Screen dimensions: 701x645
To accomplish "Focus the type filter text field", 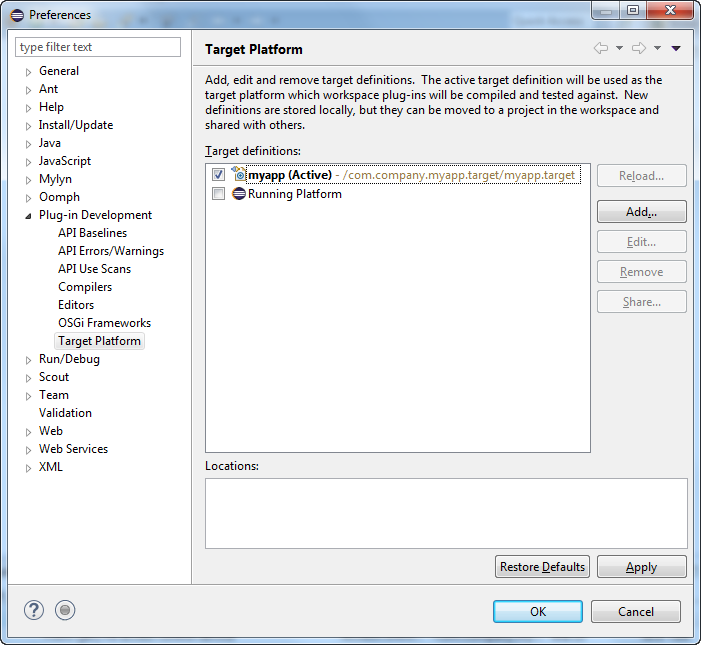I will (x=98, y=47).
